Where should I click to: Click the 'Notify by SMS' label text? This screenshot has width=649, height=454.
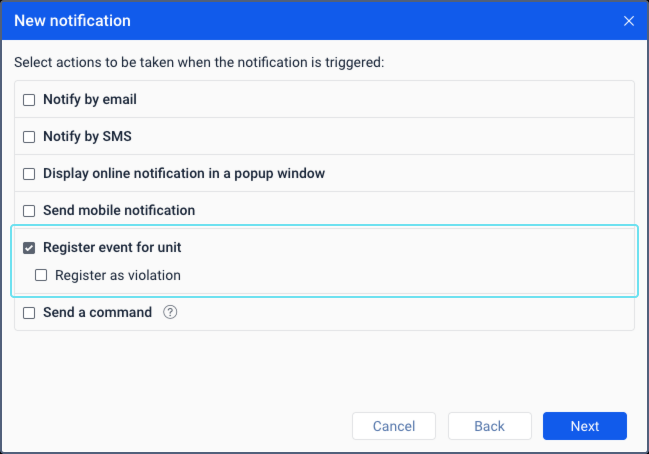(x=88, y=137)
